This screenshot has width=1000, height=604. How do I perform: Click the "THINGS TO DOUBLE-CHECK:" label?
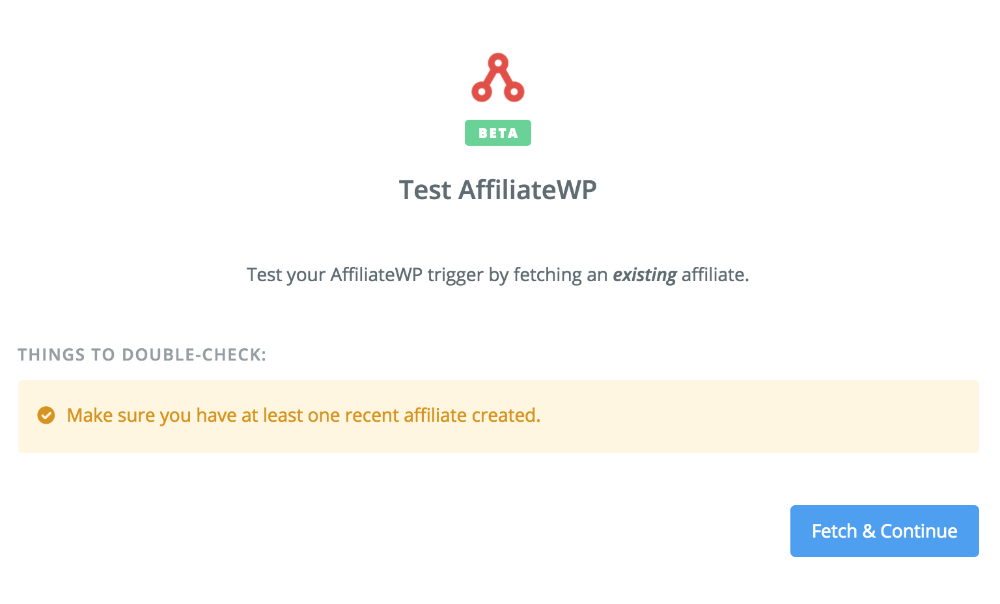click(x=142, y=355)
